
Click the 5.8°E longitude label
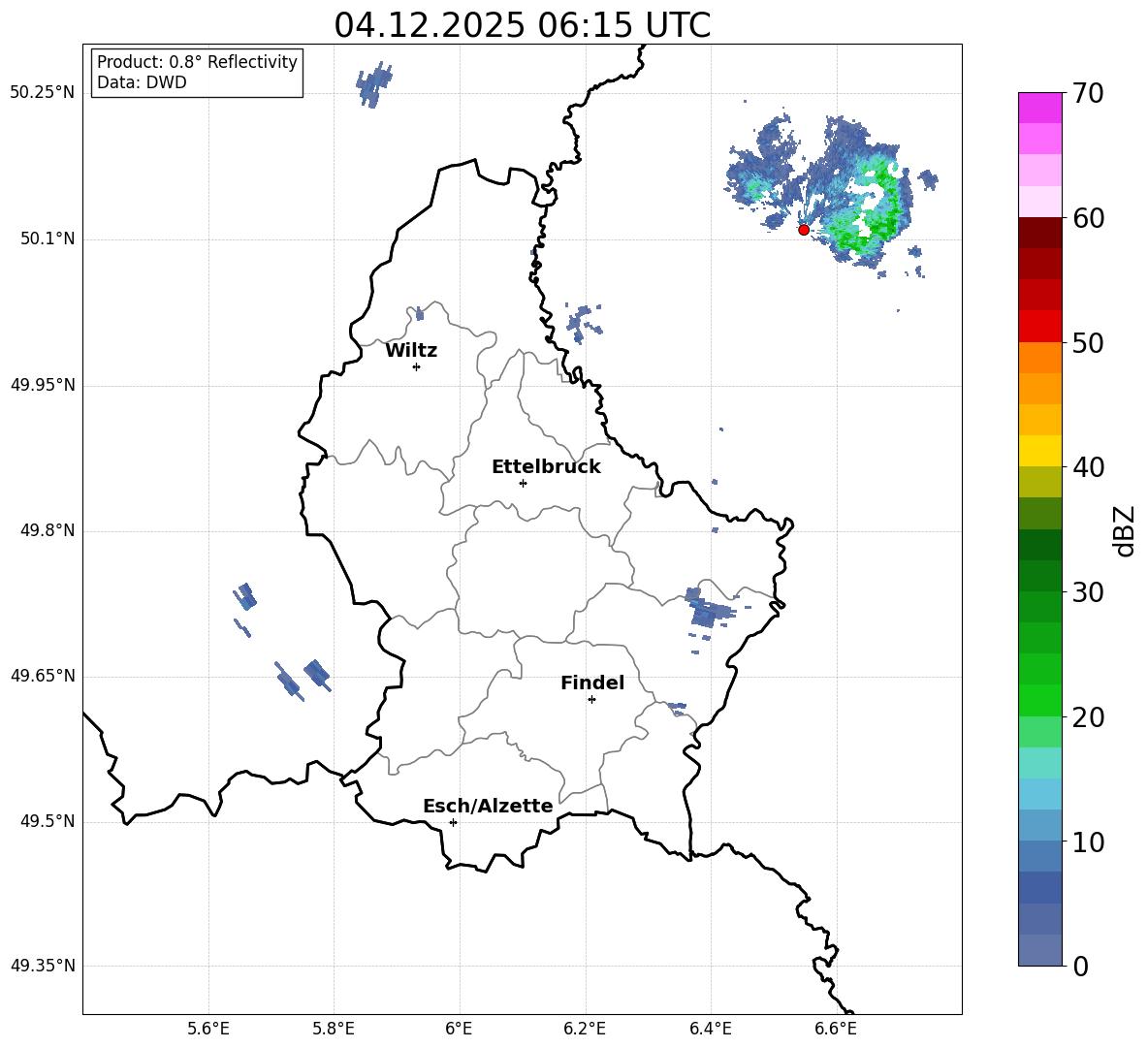(x=334, y=1029)
